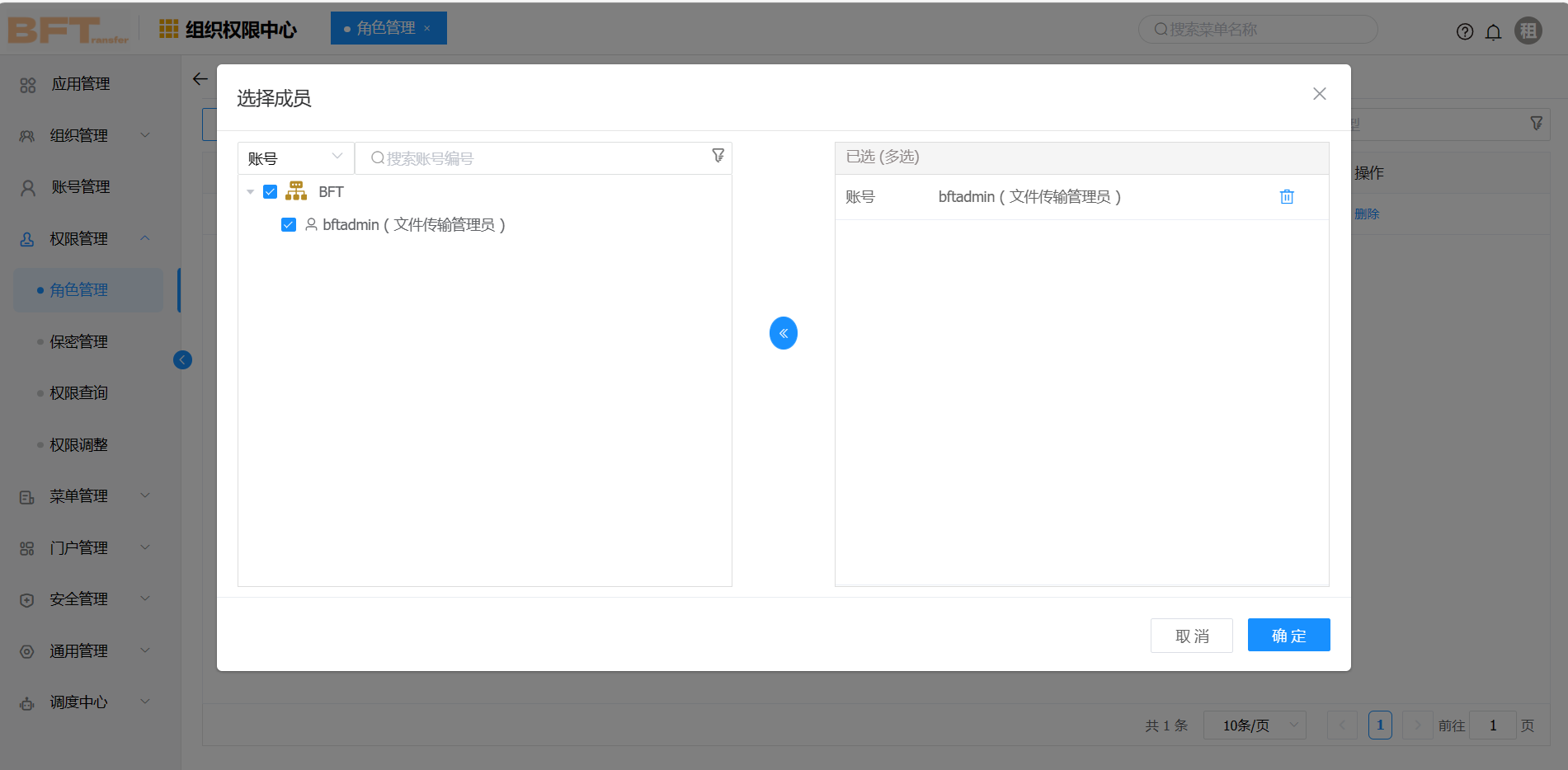
Task: Click the tenant avatar icon top right
Action: [x=1529, y=30]
